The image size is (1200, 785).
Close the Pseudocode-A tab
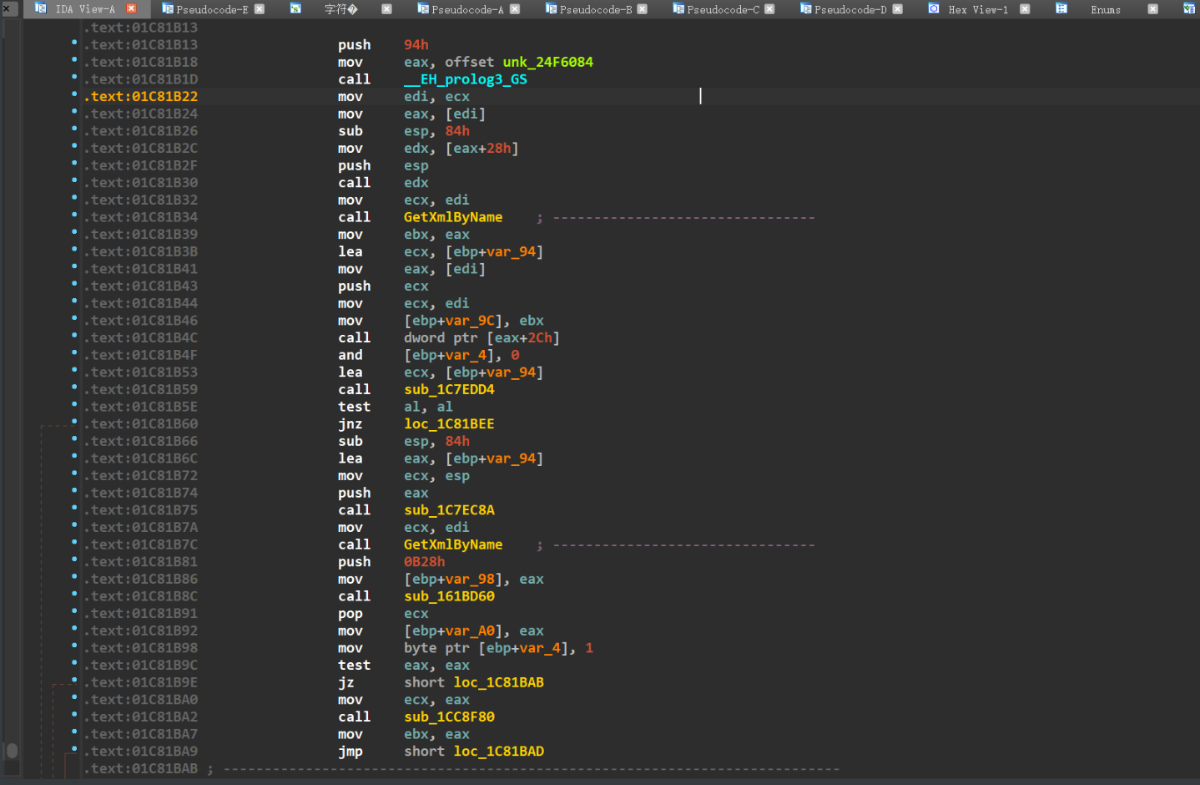pyautogui.click(x=515, y=8)
